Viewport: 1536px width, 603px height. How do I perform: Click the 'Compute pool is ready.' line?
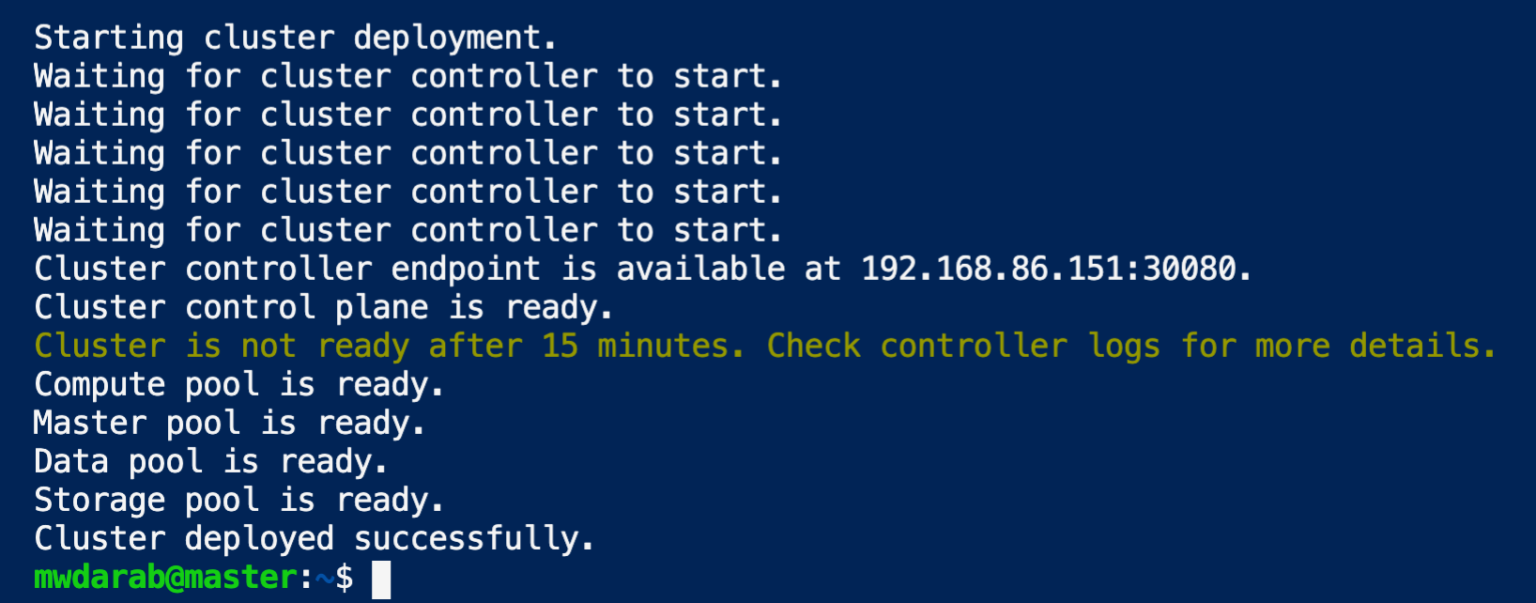click(239, 385)
